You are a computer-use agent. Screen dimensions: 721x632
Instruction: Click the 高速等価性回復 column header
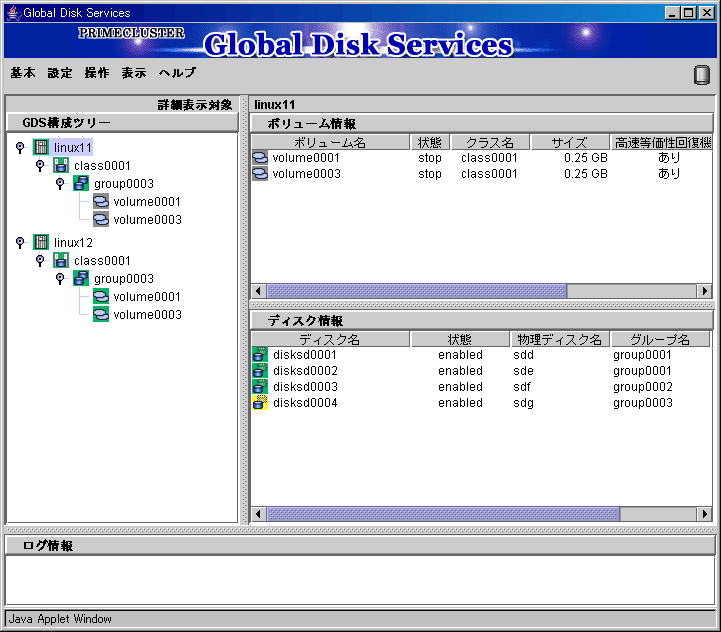(x=662, y=143)
